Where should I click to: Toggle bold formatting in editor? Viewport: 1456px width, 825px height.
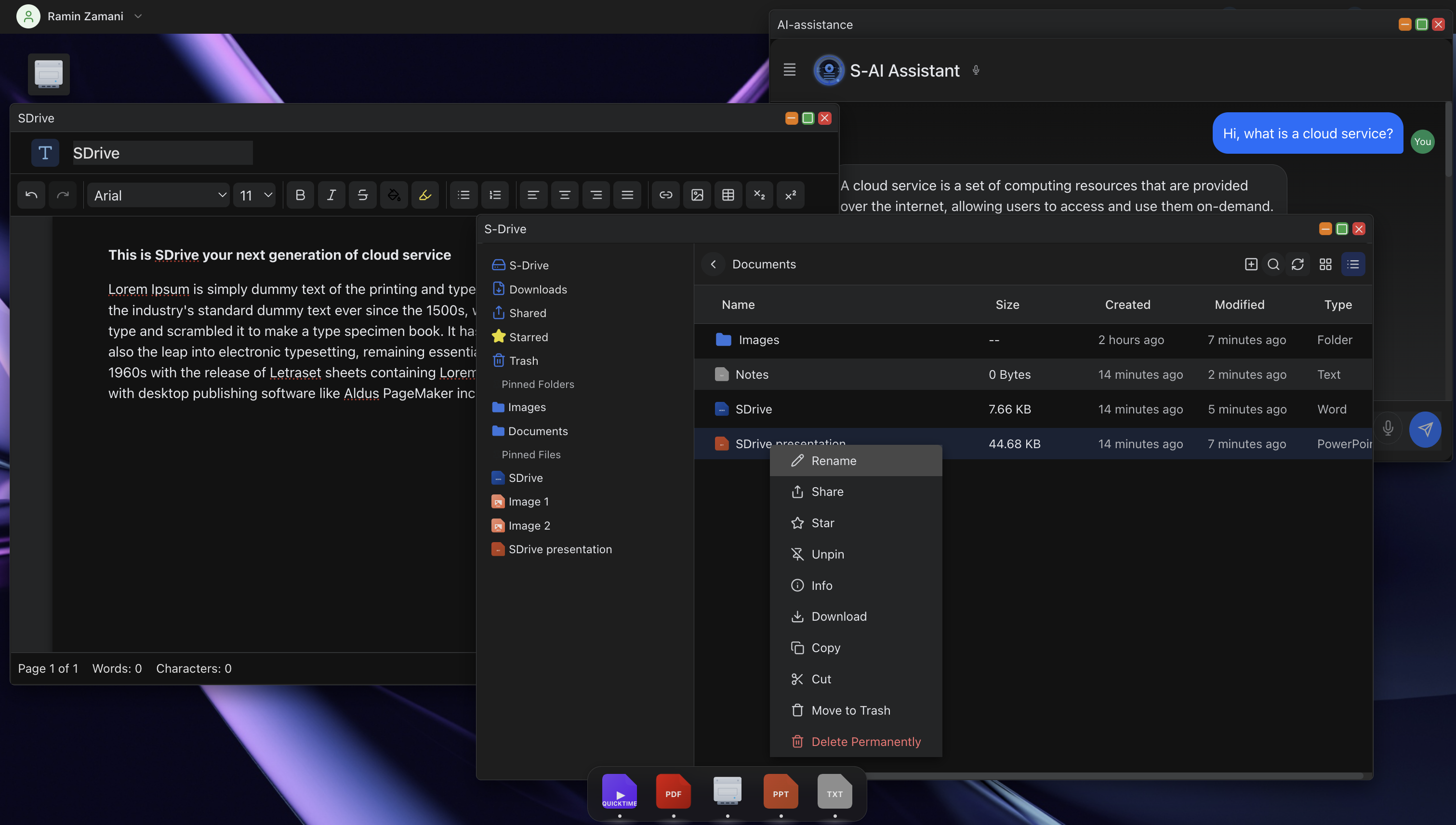coord(300,196)
